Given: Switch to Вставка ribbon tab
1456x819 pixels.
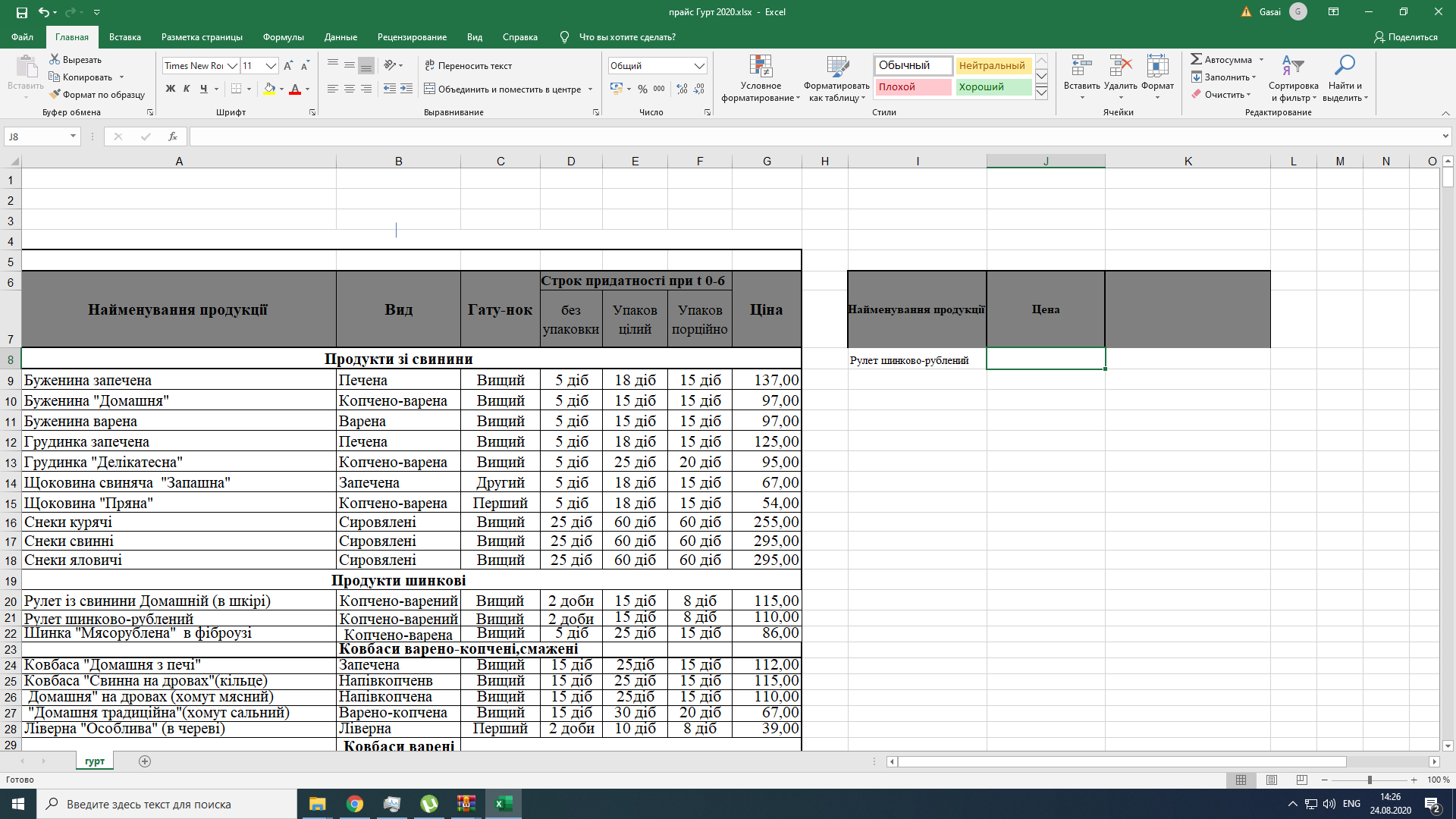Looking at the screenshot, I should (125, 36).
